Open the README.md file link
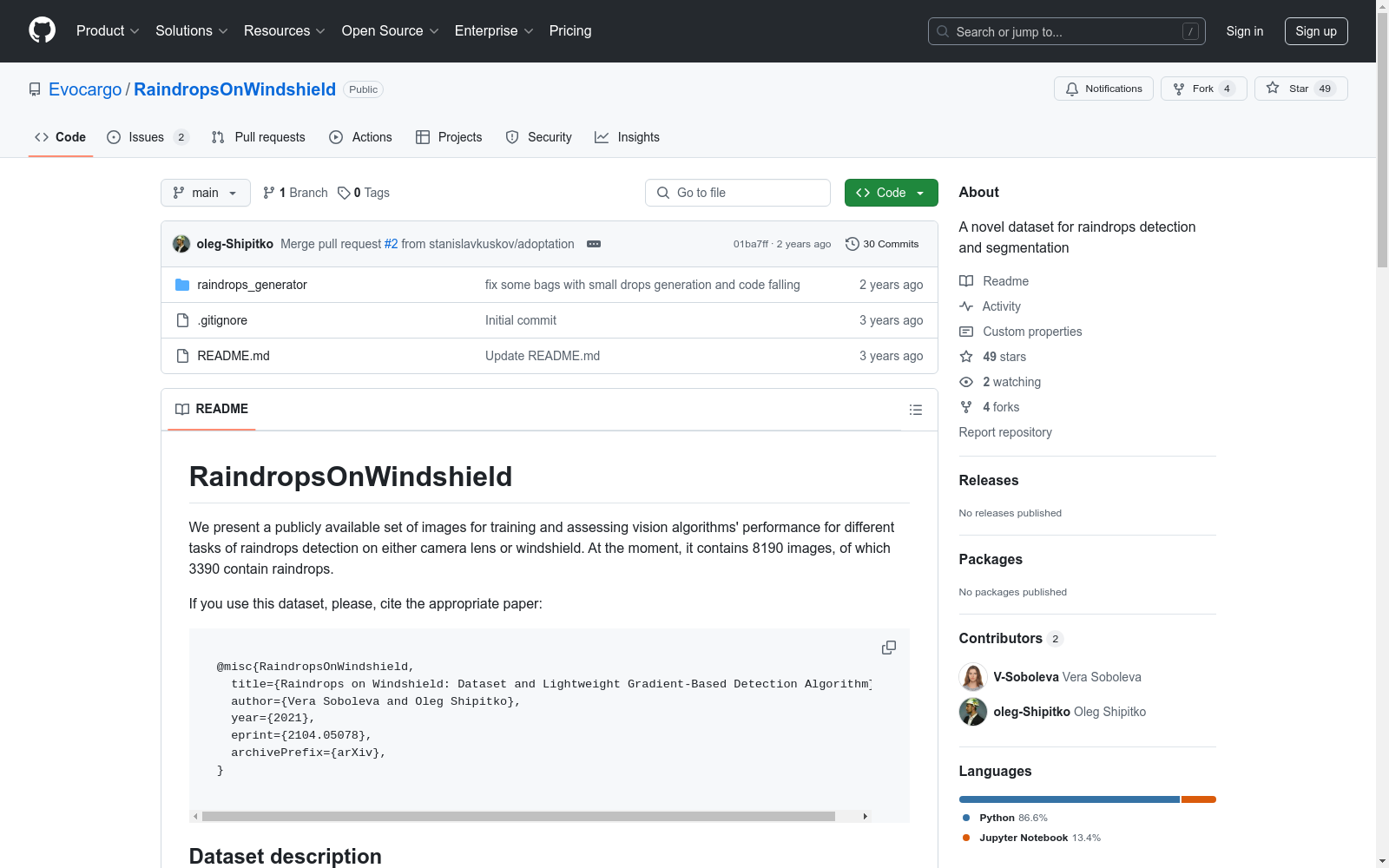Image resolution: width=1389 pixels, height=868 pixels. coord(234,356)
